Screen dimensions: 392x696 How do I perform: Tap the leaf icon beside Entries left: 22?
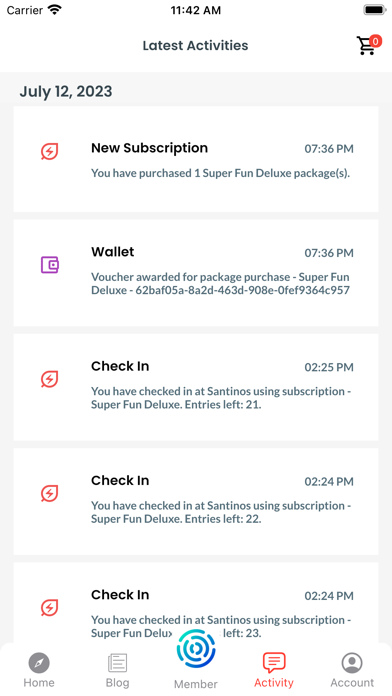[x=49, y=494]
